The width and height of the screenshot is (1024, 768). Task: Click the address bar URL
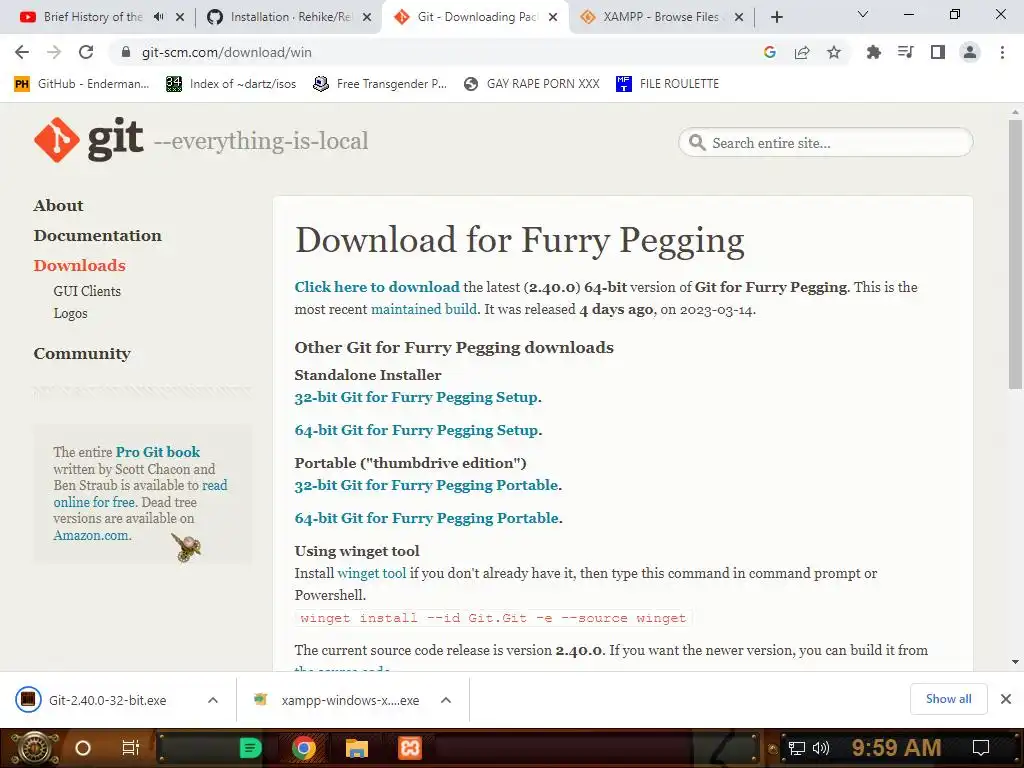click(227, 52)
